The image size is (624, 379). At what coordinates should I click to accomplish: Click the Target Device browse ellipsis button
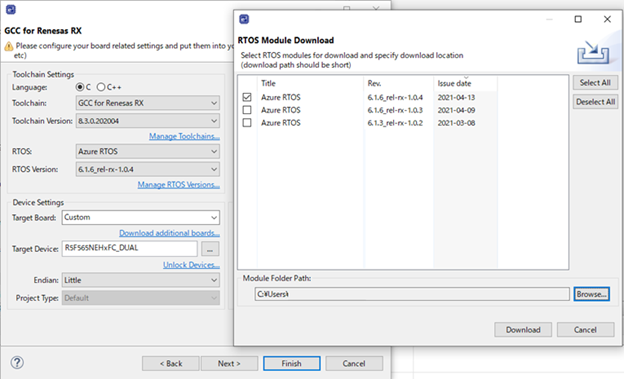click(210, 249)
